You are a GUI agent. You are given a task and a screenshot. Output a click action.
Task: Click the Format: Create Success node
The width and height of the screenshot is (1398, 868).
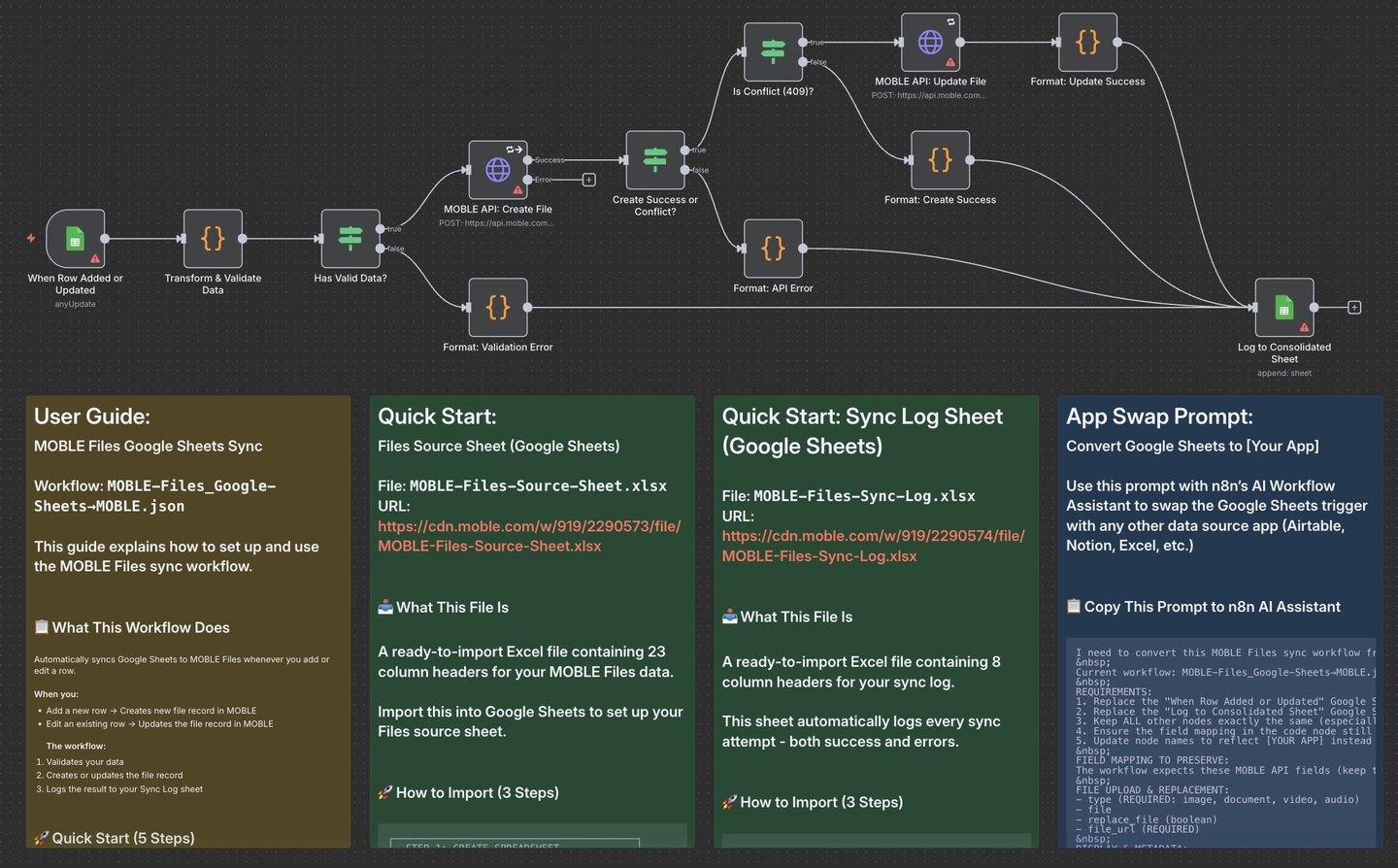[x=940, y=160]
